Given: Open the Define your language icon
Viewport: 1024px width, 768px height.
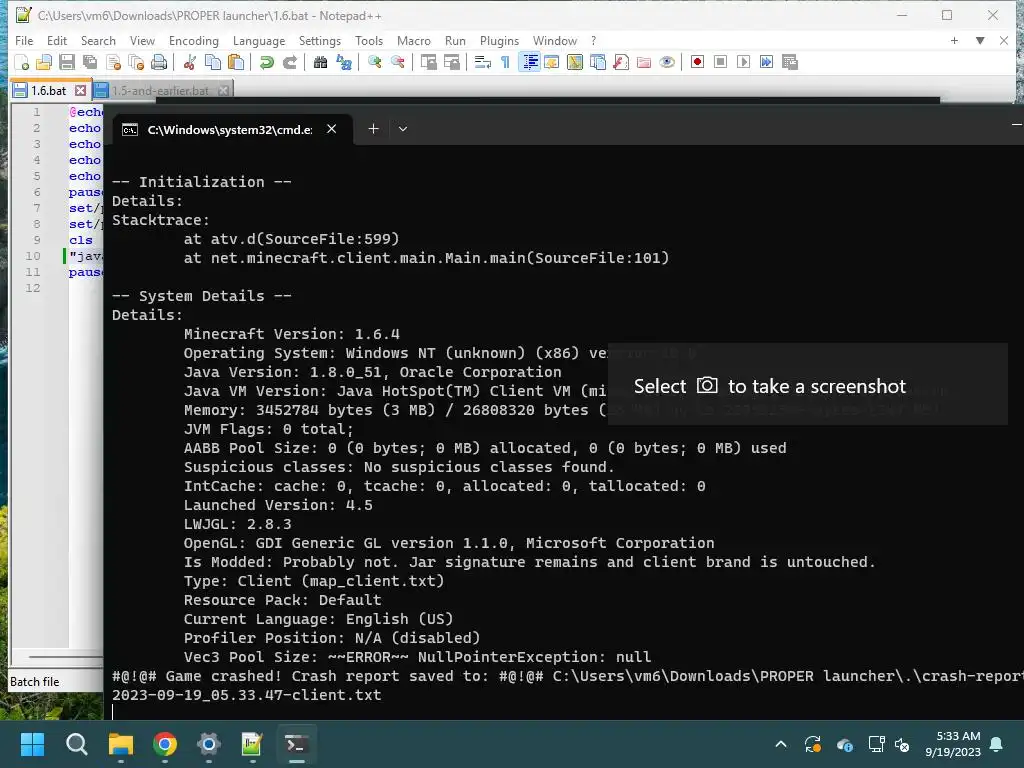Looking at the screenshot, I should coord(552,62).
